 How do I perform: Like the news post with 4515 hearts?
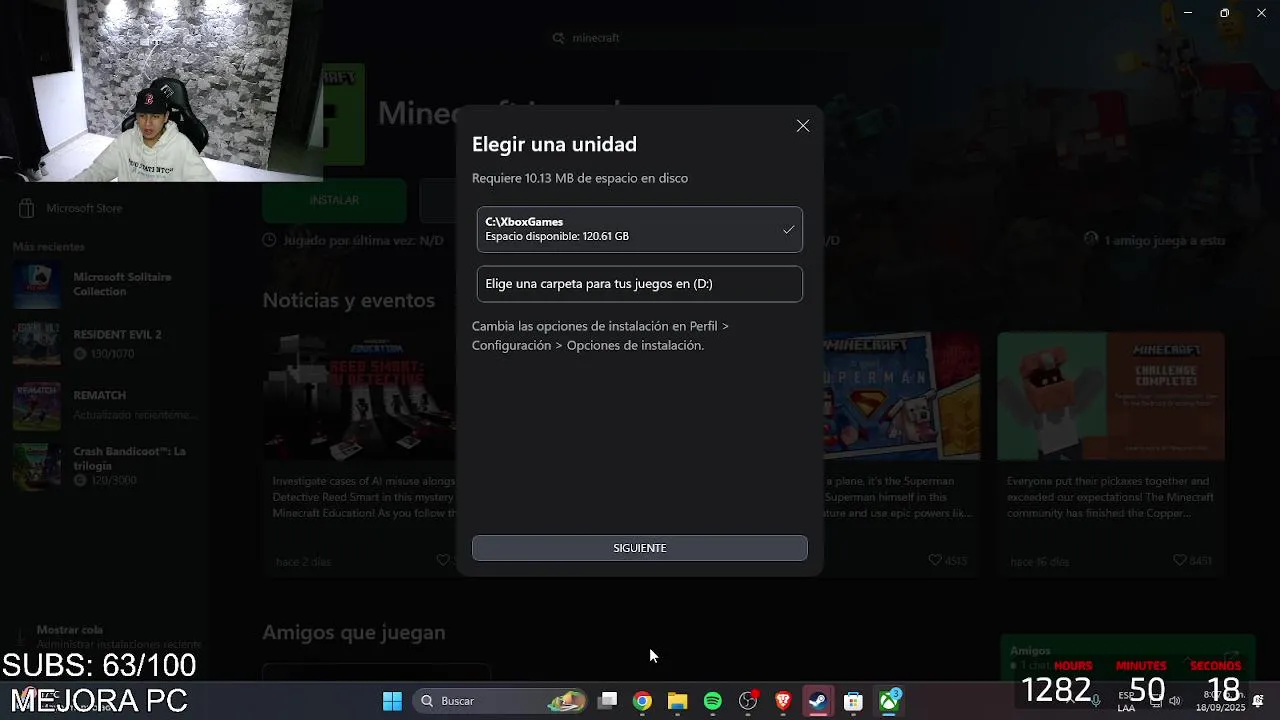click(935, 561)
